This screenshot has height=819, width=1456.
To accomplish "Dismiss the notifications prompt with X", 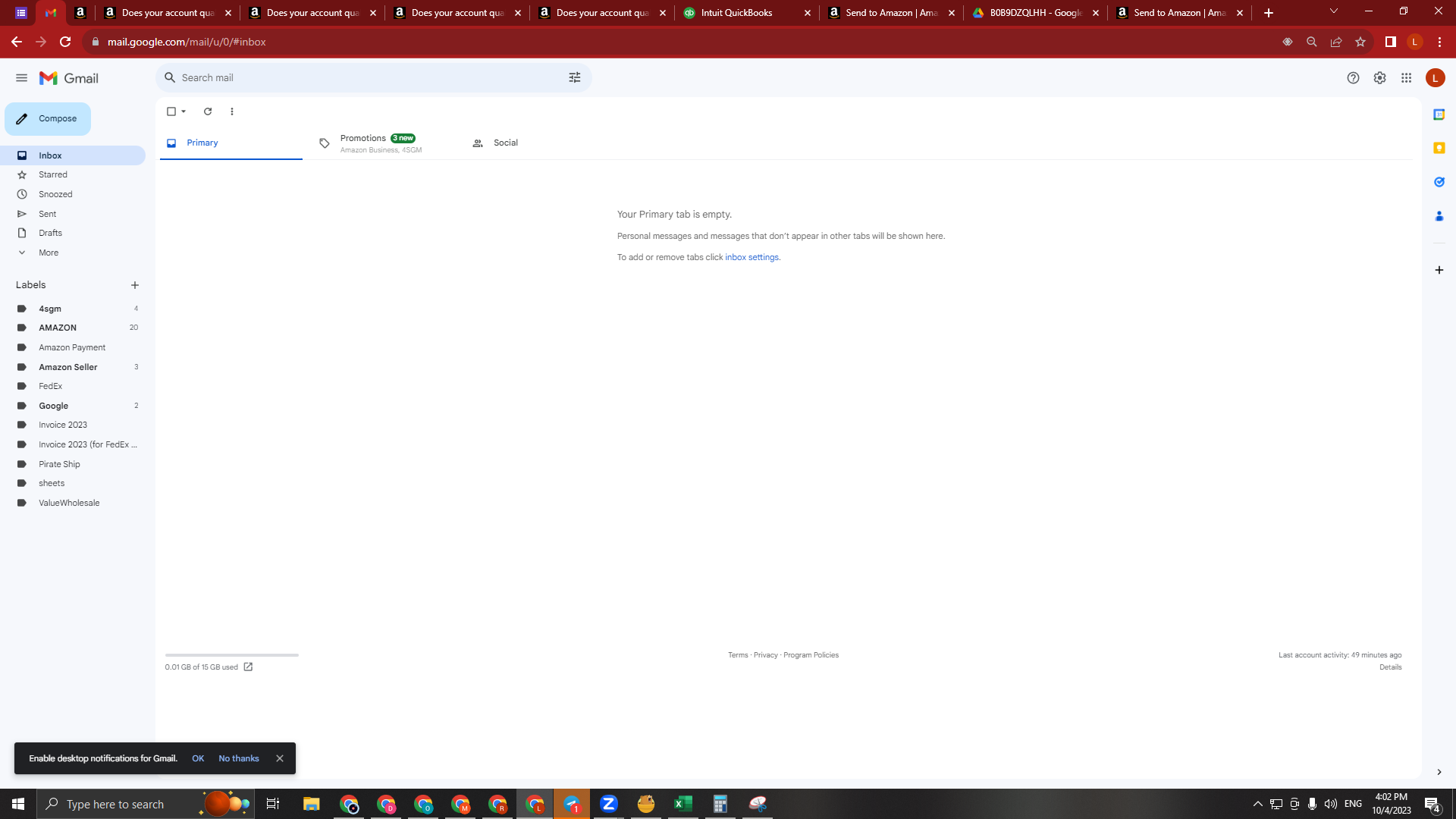I will 280,758.
